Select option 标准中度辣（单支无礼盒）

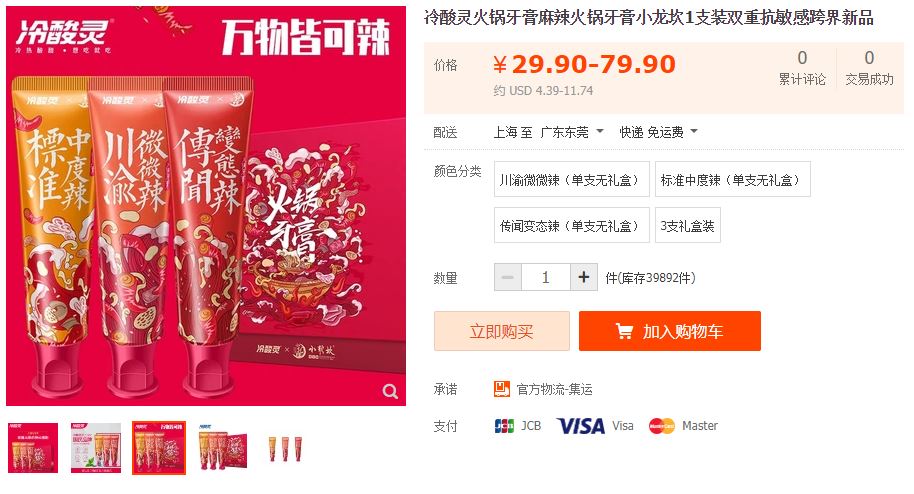click(x=733, y=179)
